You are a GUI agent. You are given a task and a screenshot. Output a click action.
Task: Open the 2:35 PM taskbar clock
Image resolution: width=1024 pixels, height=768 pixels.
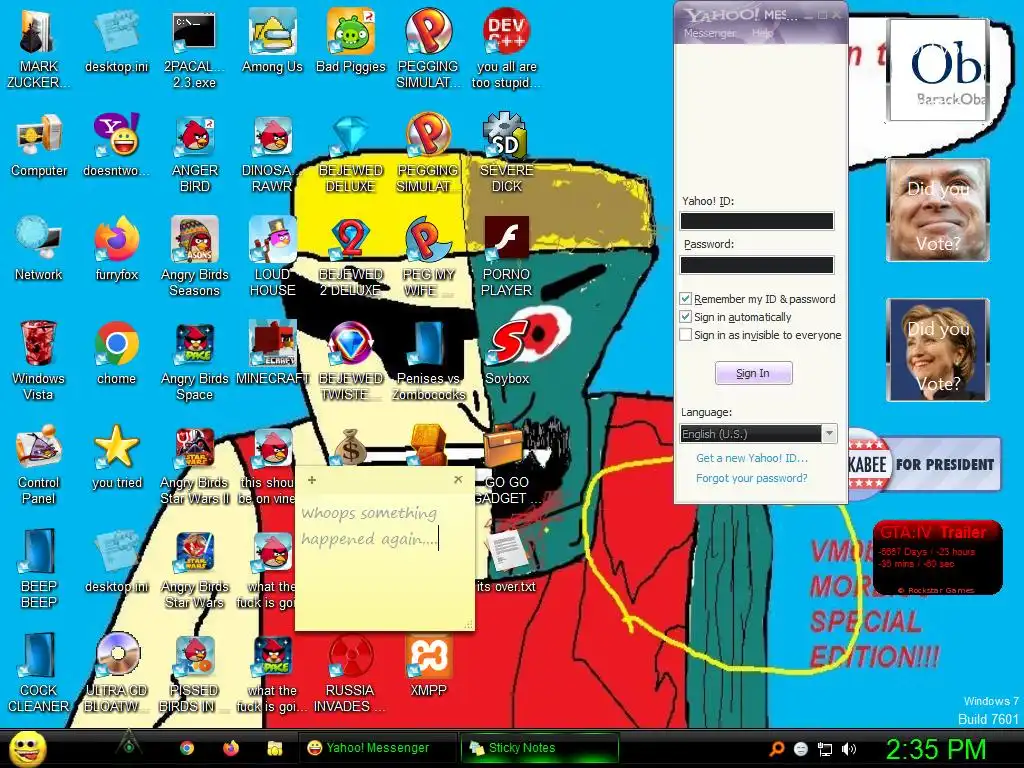click(936, 749)
